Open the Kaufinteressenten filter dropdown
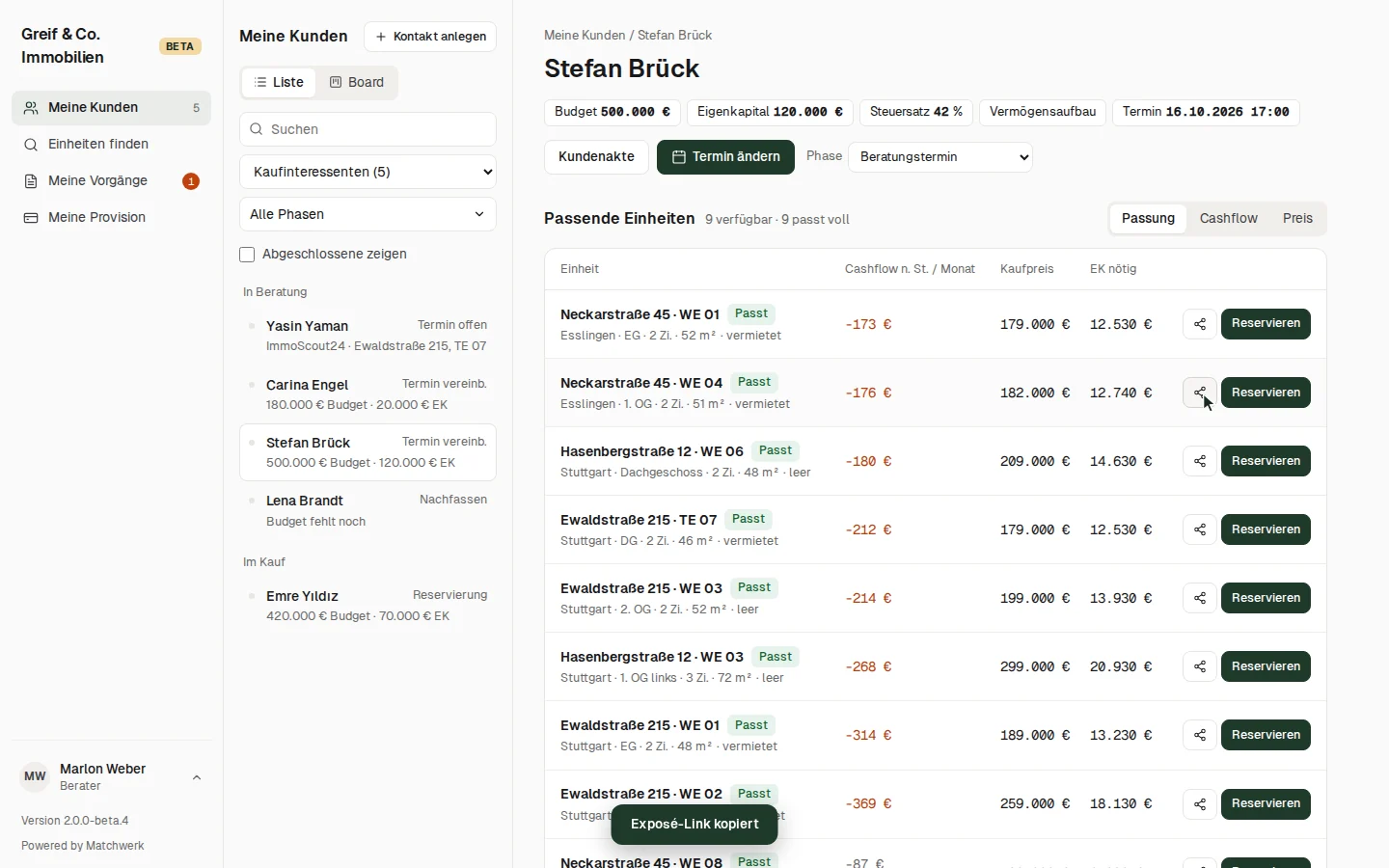The width and height of the screenshot is (1389, 868). click(x=368, y=172)
